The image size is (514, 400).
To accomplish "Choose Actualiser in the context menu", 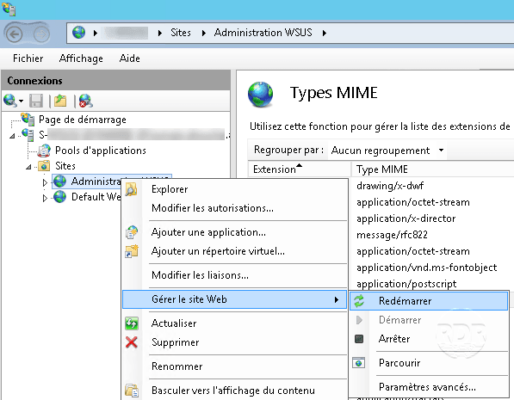I will click(x=235, y=323).
